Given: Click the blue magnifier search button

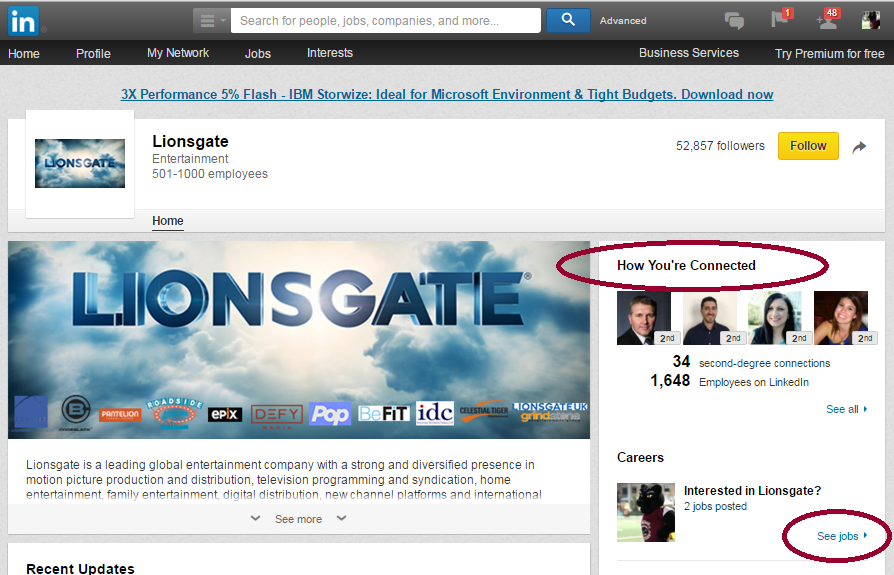Looking at the screenshot, I should [568, 20].
